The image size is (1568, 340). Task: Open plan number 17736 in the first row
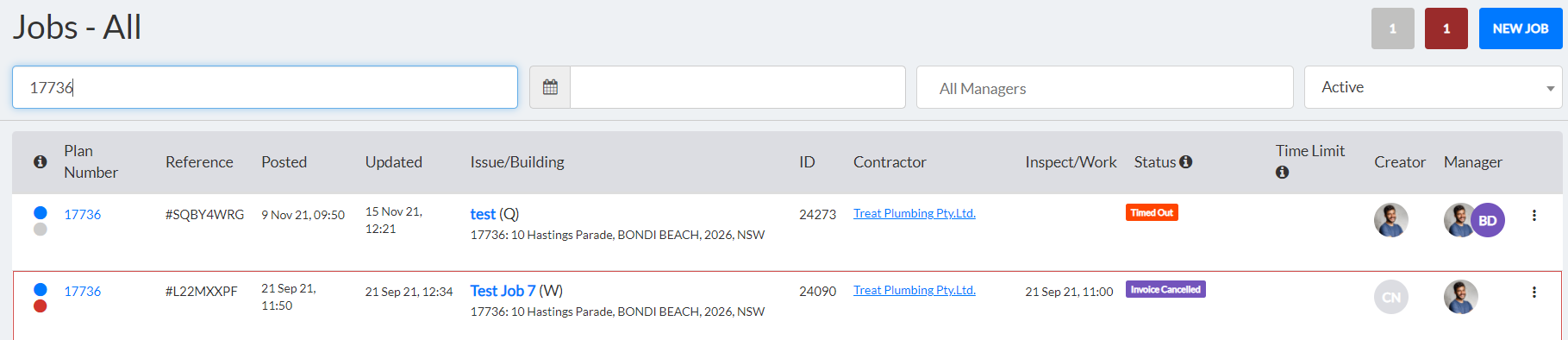[x=83, y=214]
